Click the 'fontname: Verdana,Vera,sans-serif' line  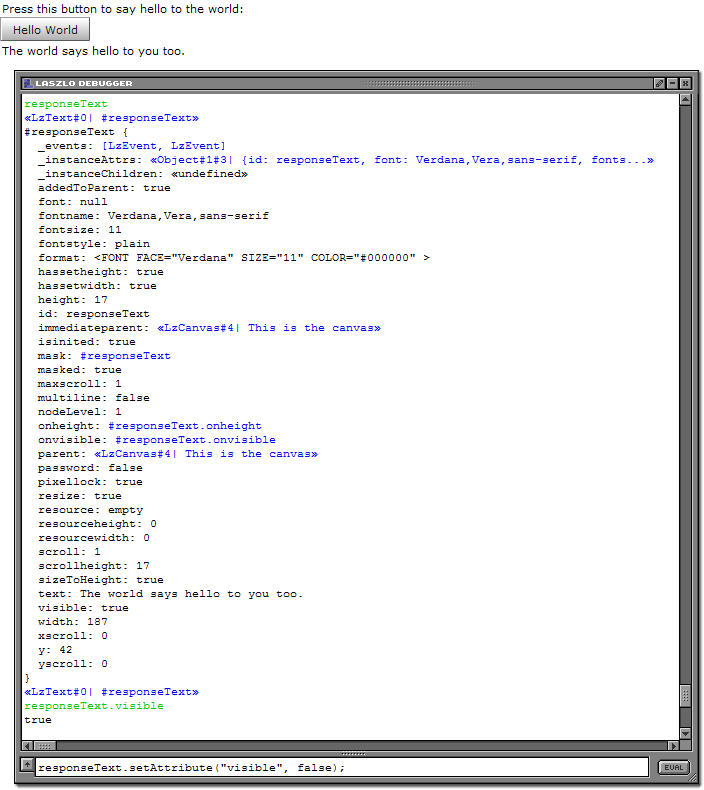click(153, 216)
